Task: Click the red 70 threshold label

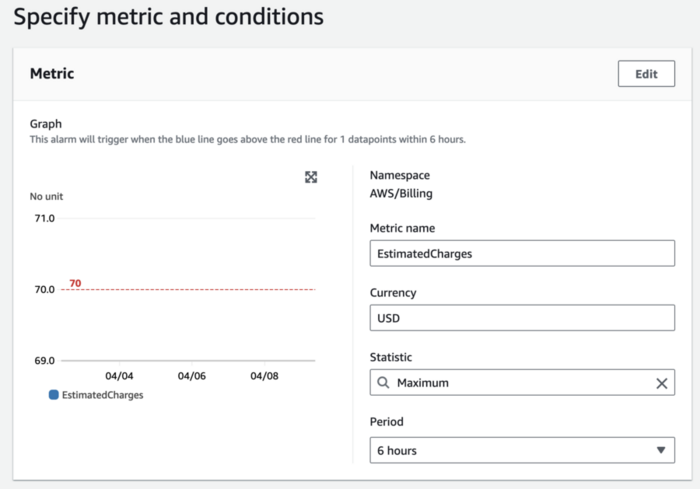Action: pyautogui.click(x=75, y=283)
